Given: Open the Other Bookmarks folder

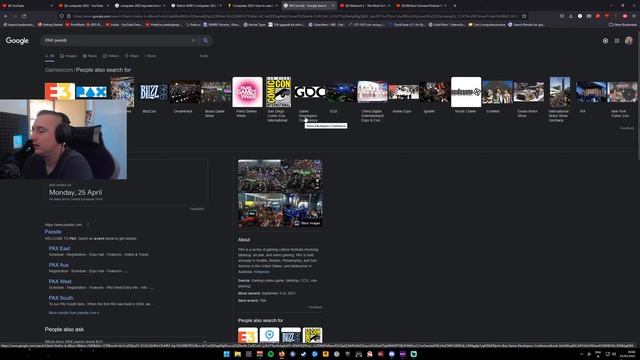Looking at the screenshot, I should (623, 24).
